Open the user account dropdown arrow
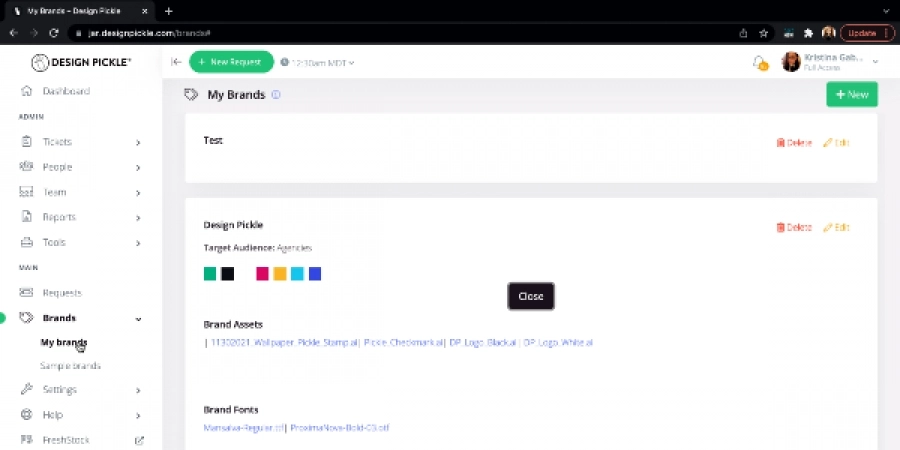Viewport: 900px width, 450px height. [x=875, y=61]
